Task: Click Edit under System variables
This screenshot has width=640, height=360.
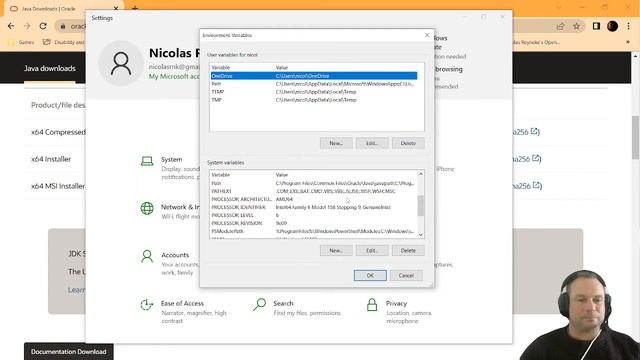Action: click(372, 251)
